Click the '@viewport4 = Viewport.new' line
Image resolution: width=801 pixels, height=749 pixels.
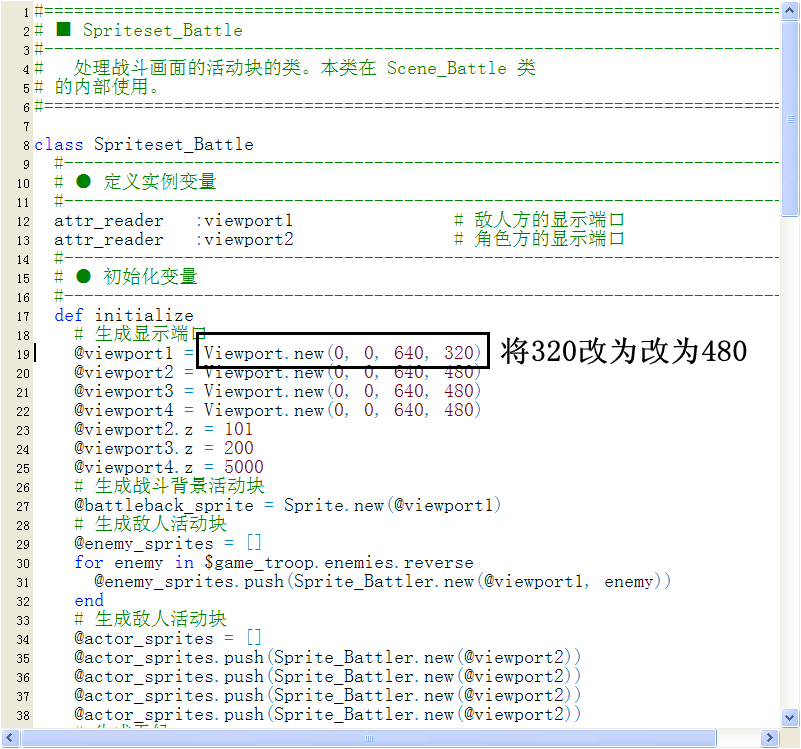277,410
